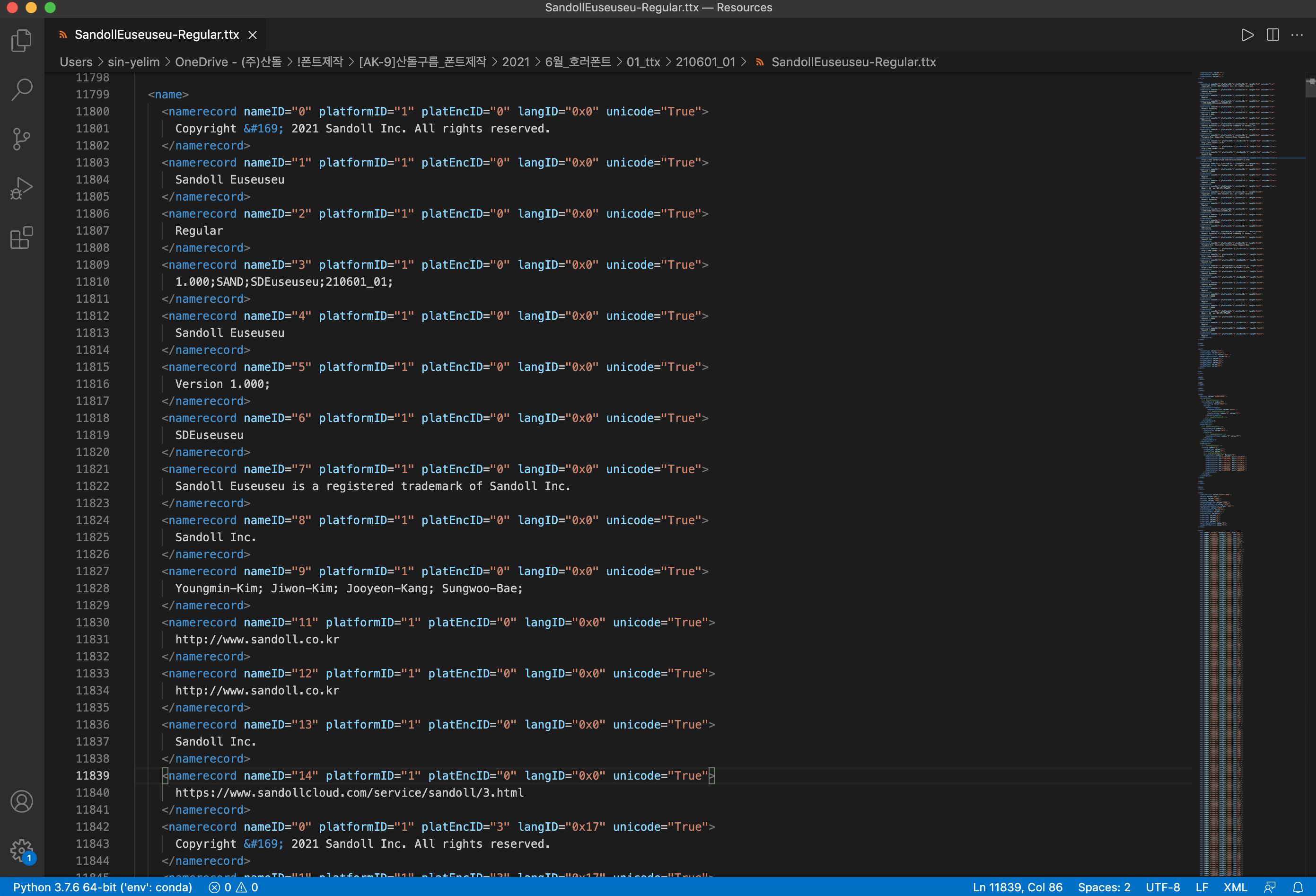Click the text 'Copyright' on line 11801
1316x896 pixels.
click(x=206, y=128)
